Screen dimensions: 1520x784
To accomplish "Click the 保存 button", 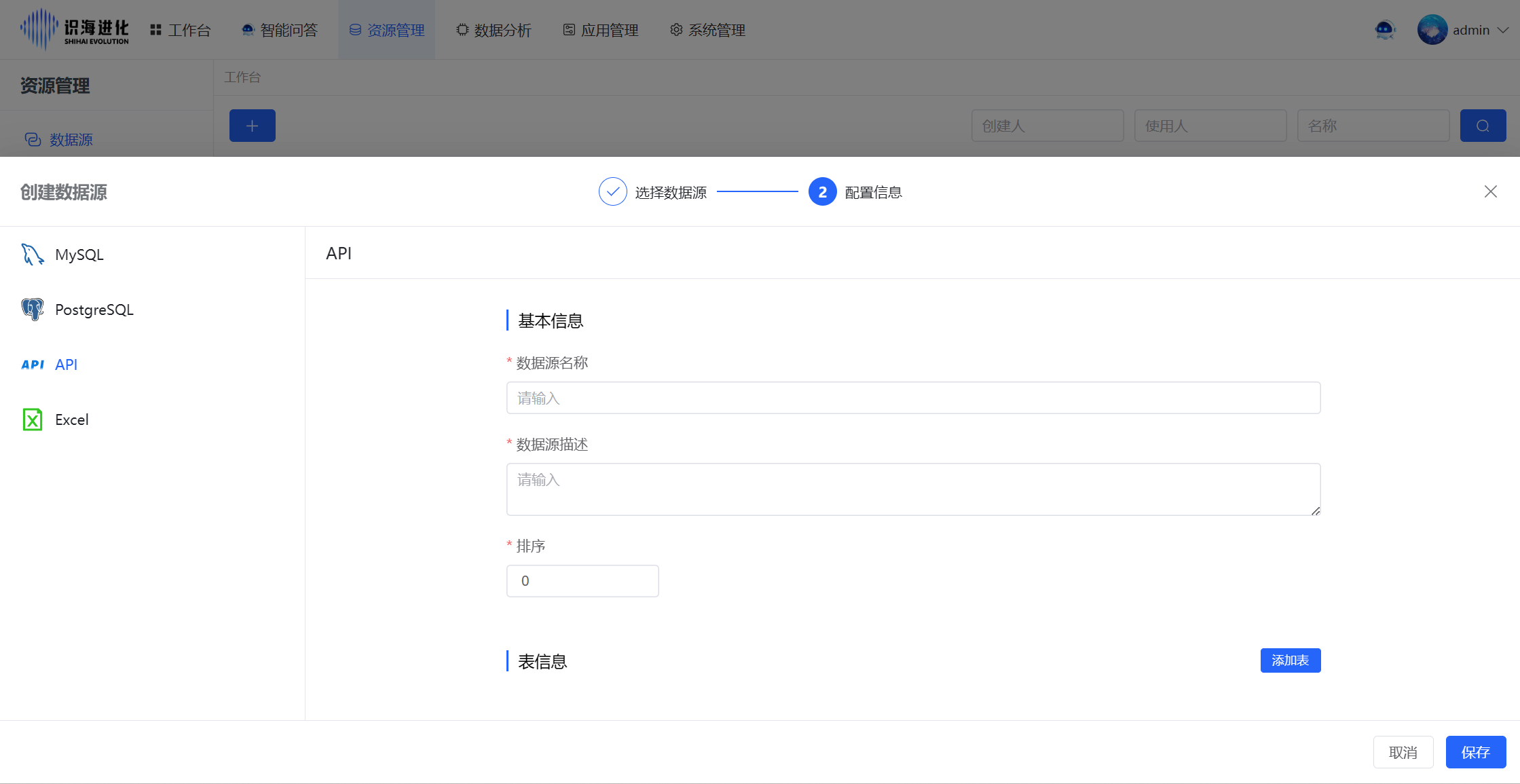I will pos(1476,752).
